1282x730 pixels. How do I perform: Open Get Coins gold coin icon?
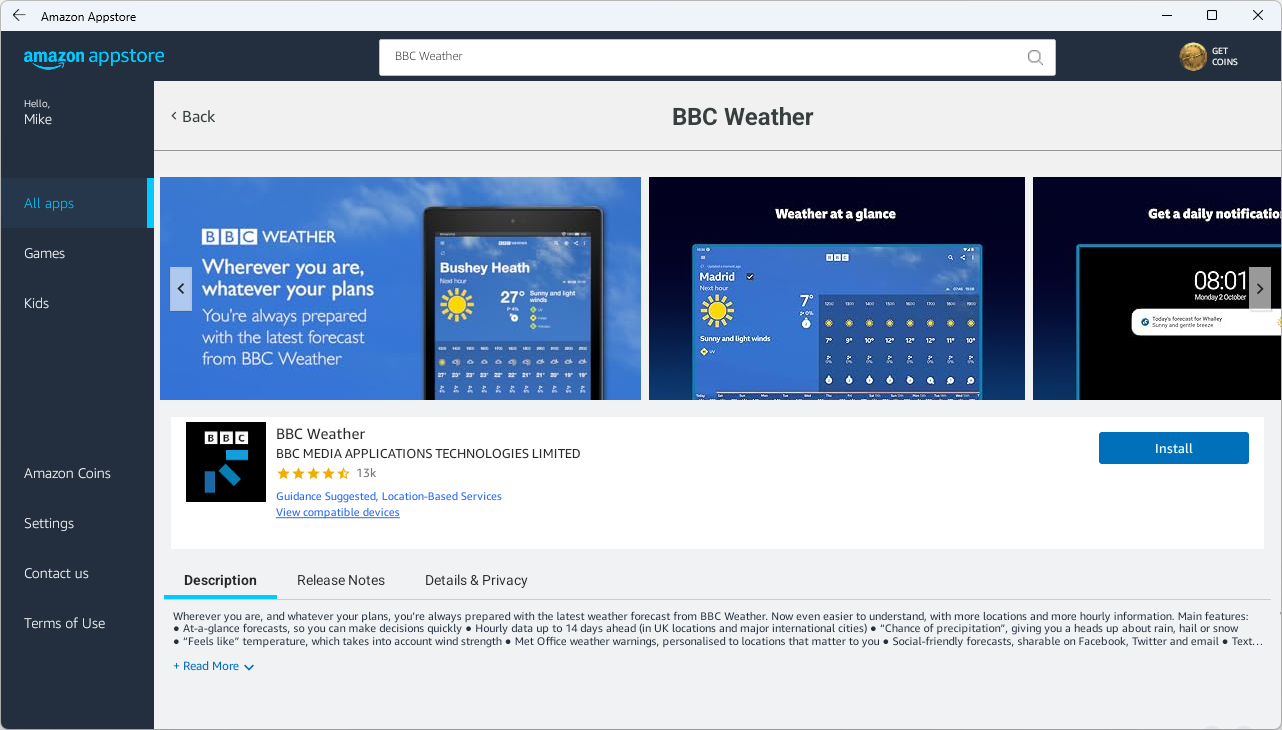pyautogui.click(x=1193, y=57)
